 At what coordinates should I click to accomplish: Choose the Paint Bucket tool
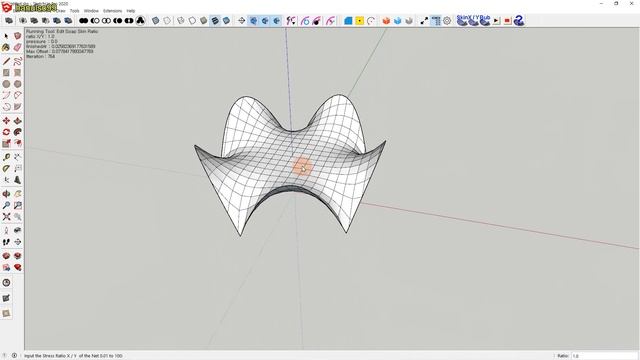(6, 48)
